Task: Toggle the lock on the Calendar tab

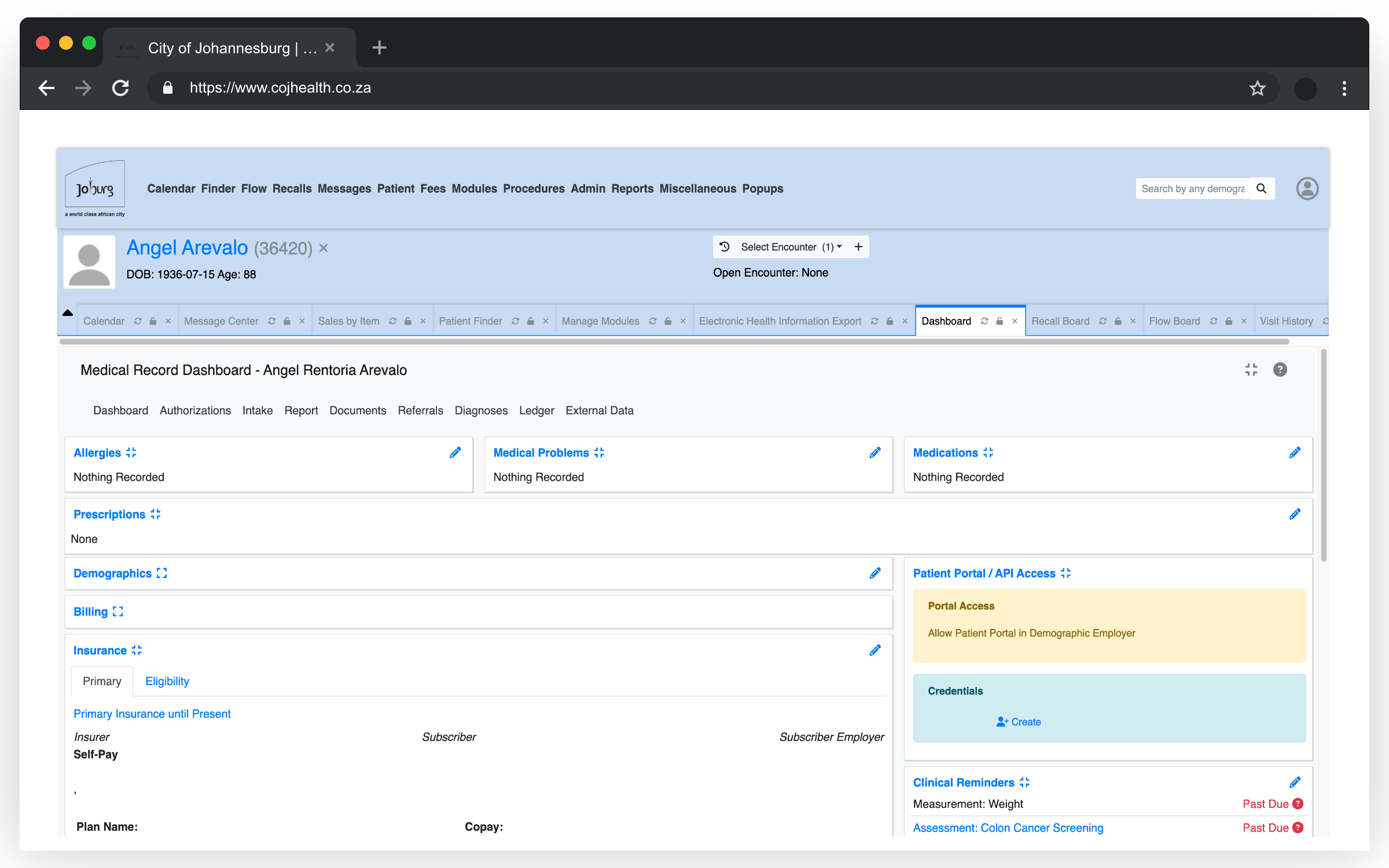Action: (x=153, y=321)
